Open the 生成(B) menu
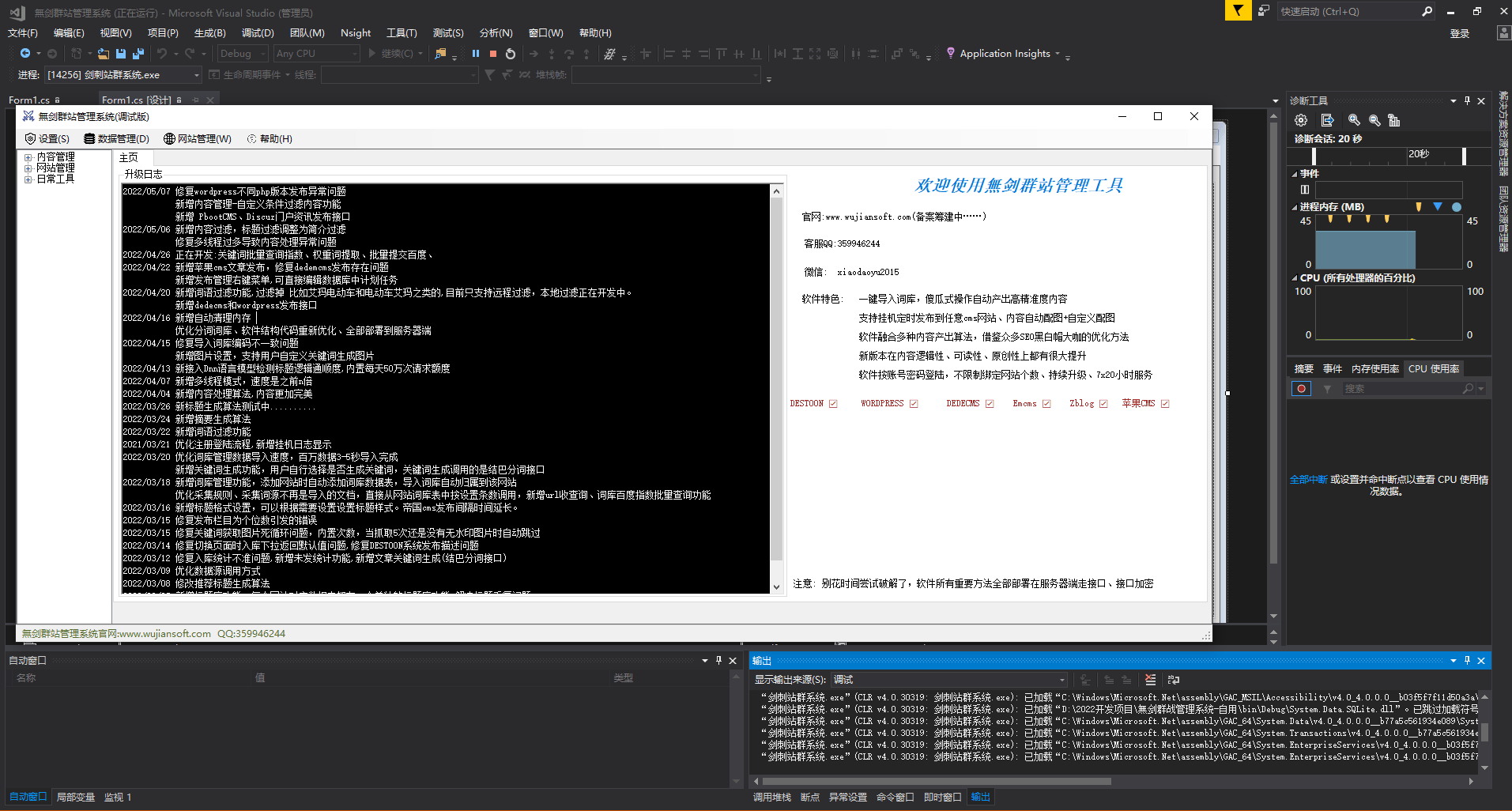This screenshot has height=811, width=1512. point(210,33)
